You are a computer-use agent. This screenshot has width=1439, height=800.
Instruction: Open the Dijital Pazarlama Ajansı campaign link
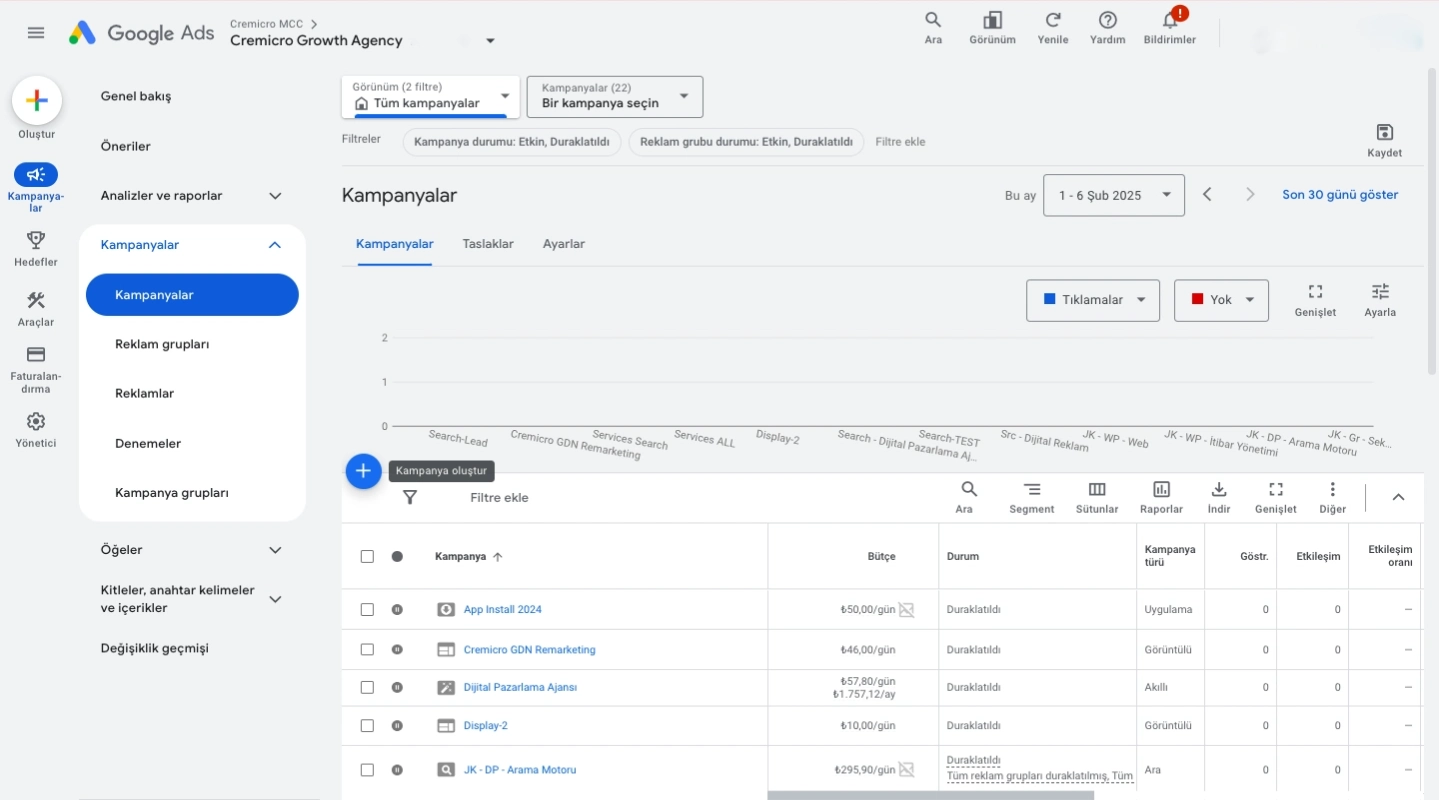520,688
